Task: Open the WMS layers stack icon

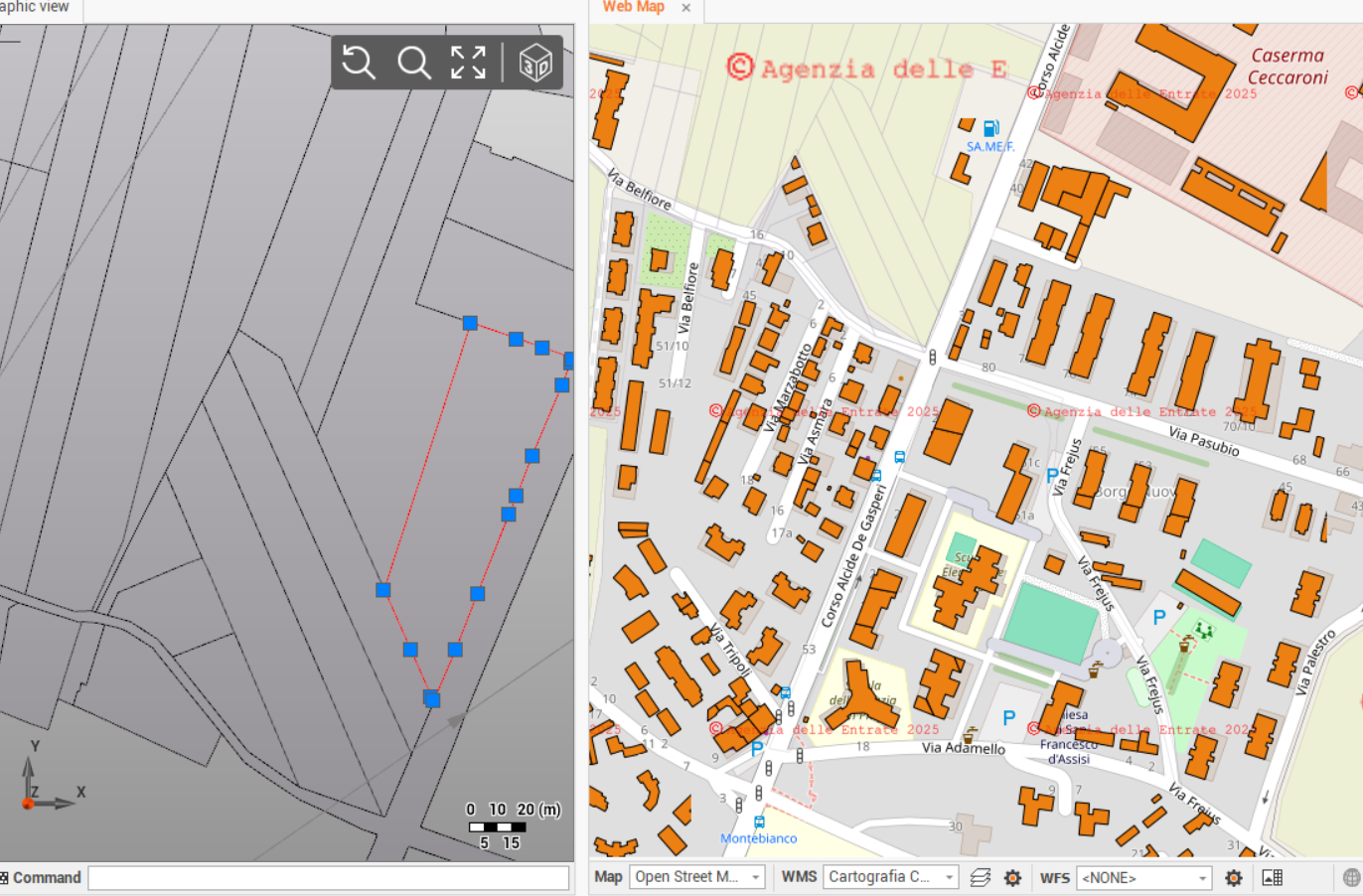Action: click(981, 877)
